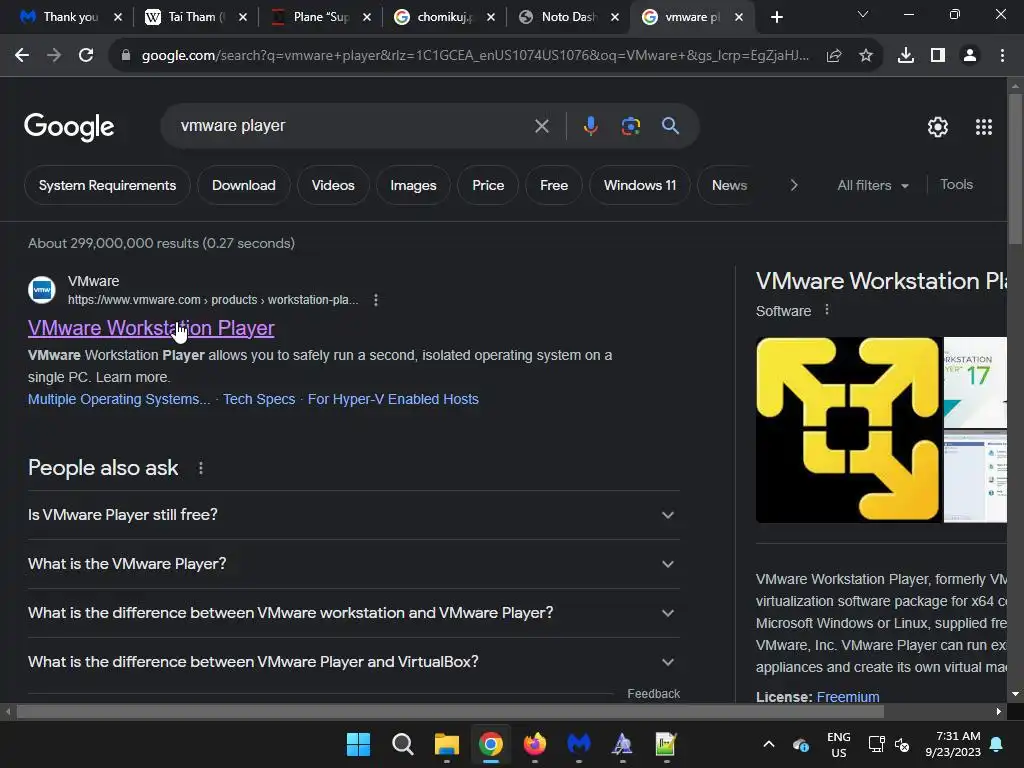
Task: Click the horizontal page scrollbar
Action: click(450, 711)
